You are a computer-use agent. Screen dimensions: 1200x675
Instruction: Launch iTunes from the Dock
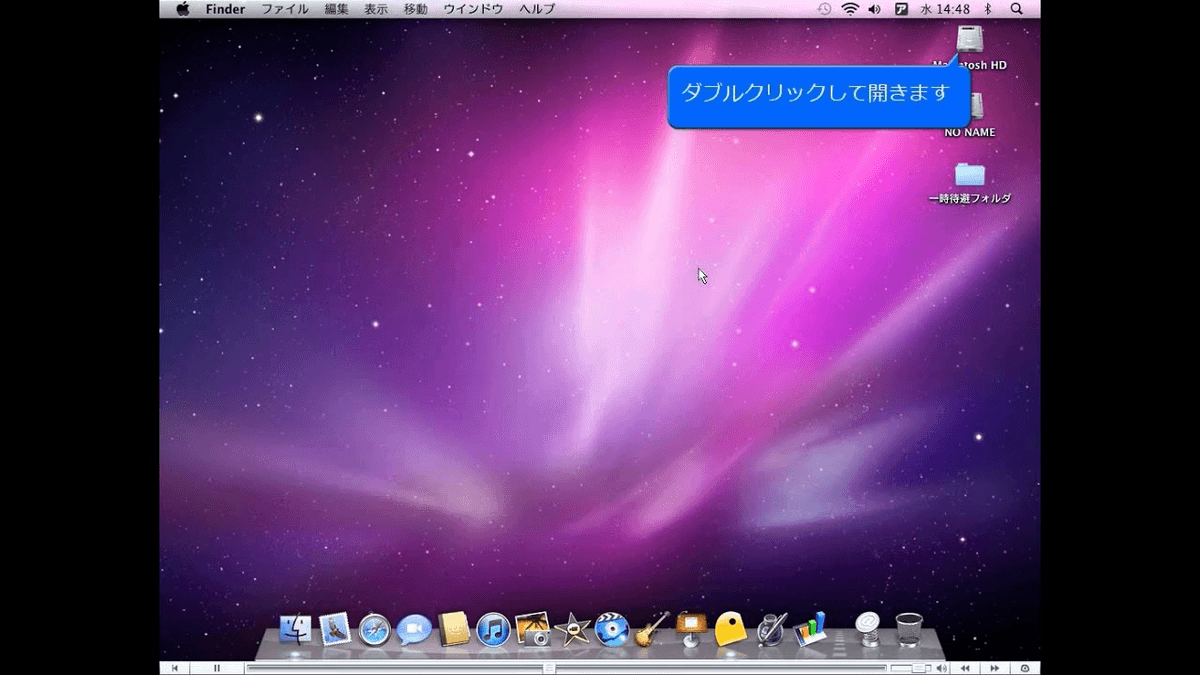(x=494, y=630)
